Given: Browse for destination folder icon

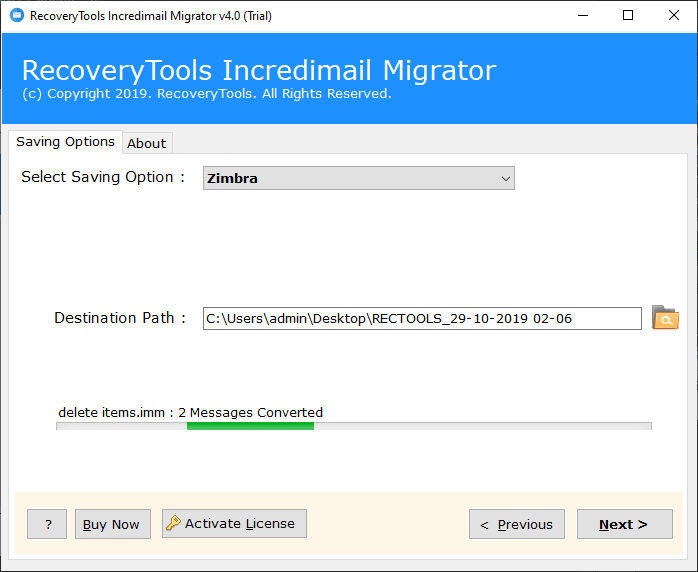Looking at the screenshot, I should tap(665, 318).
